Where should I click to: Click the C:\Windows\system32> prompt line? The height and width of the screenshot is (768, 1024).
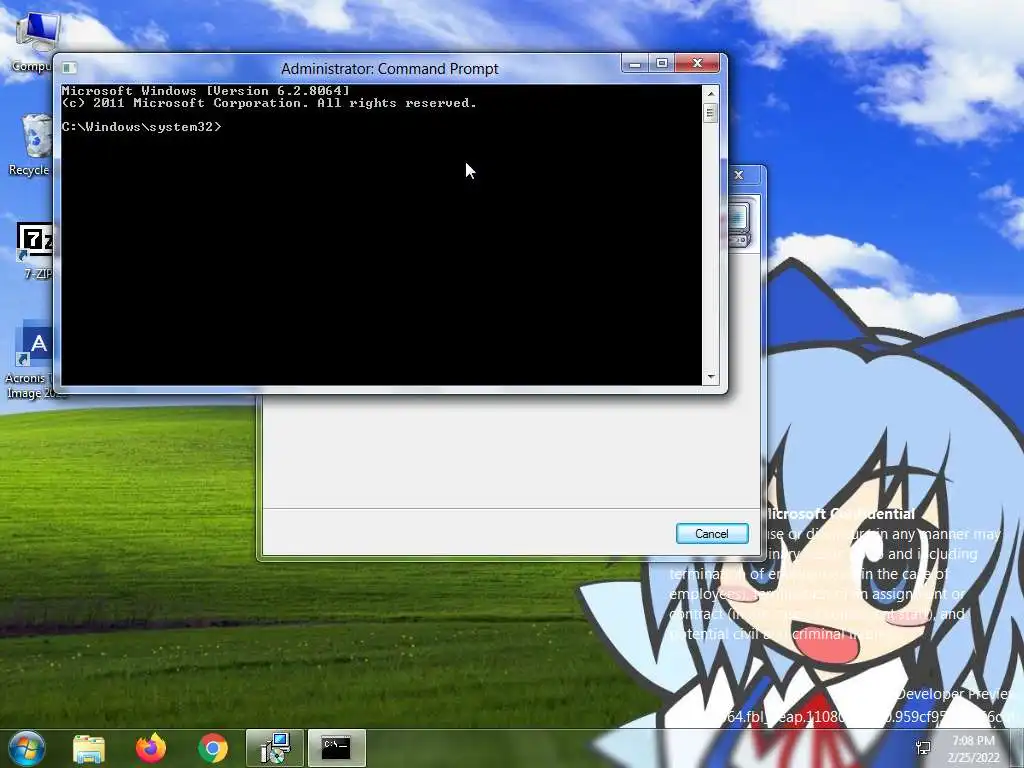(141, 127)
